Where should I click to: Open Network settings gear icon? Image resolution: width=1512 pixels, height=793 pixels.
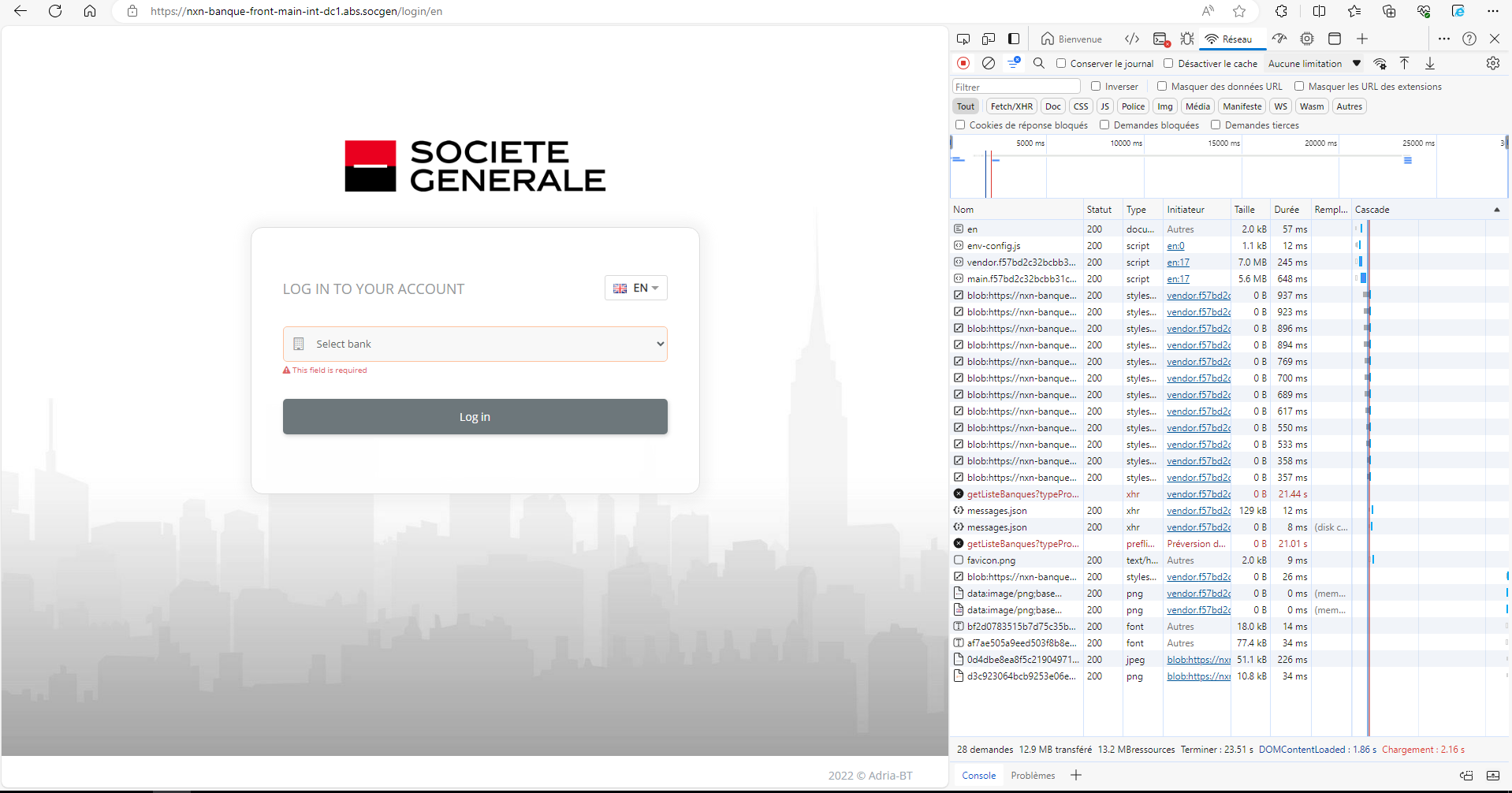[1493, 63]
